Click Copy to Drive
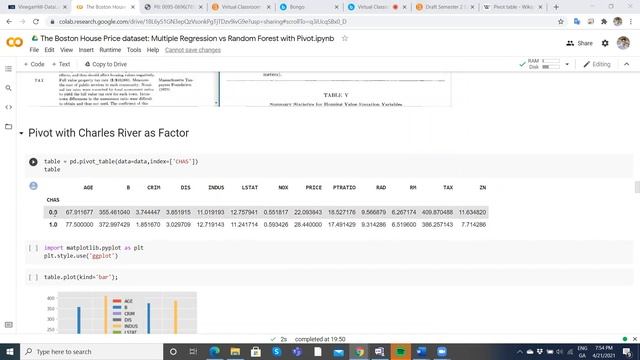 click(106, 64)
